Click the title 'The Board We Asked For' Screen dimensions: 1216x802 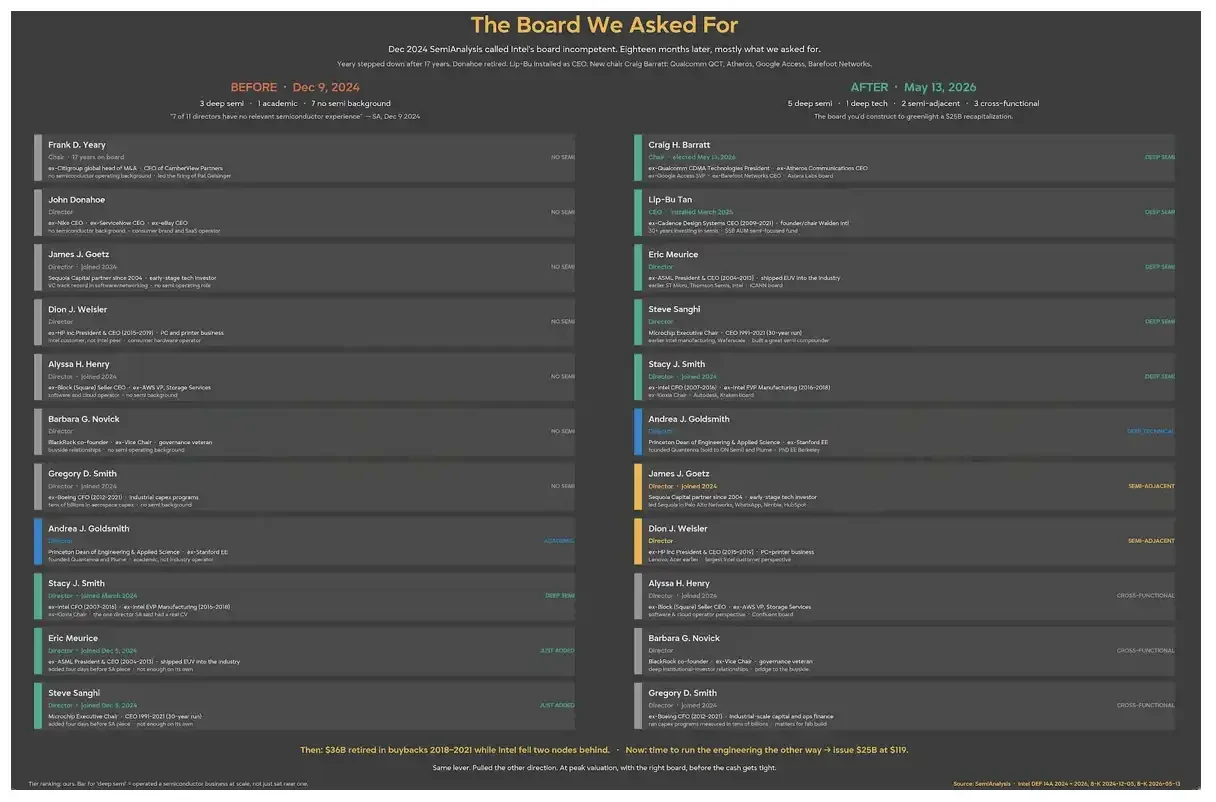[x=604, y=25]
